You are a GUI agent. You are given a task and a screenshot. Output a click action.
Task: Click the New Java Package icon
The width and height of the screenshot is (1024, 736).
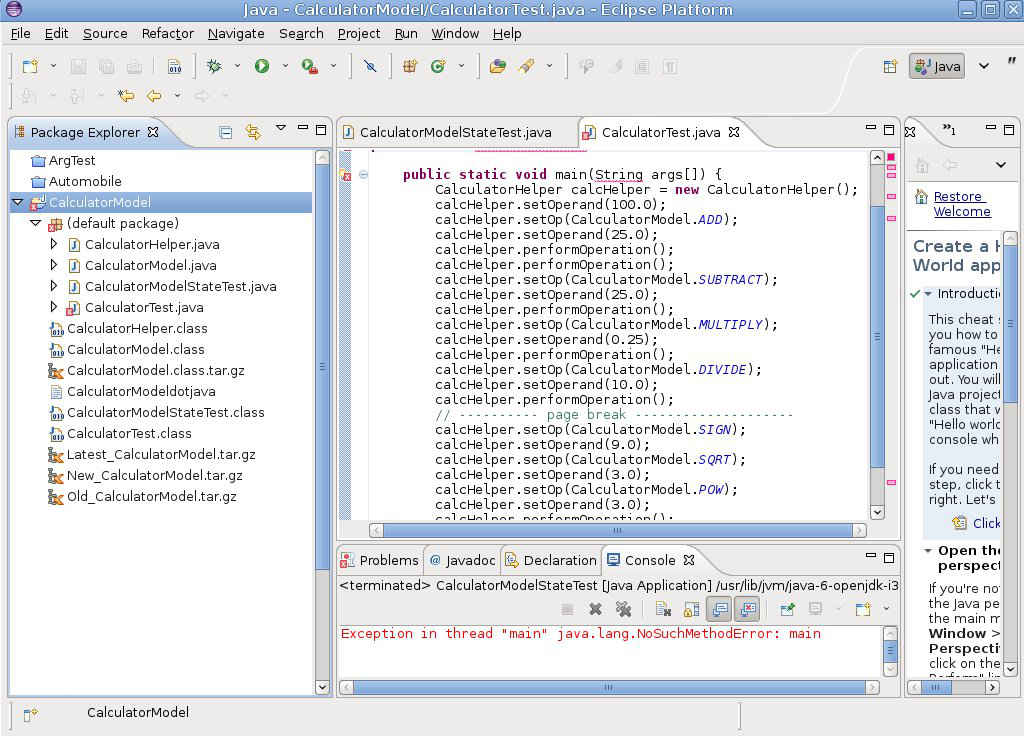[x=410, y=66]
